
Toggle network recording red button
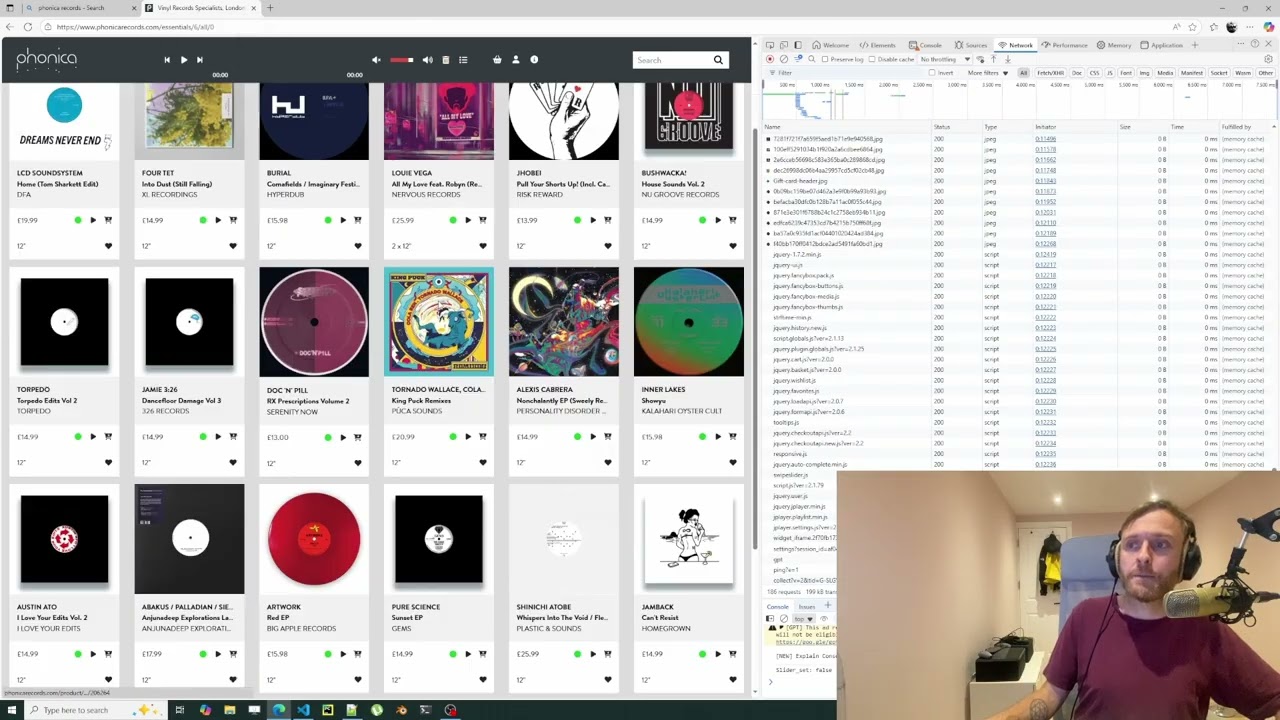(770, 59)
